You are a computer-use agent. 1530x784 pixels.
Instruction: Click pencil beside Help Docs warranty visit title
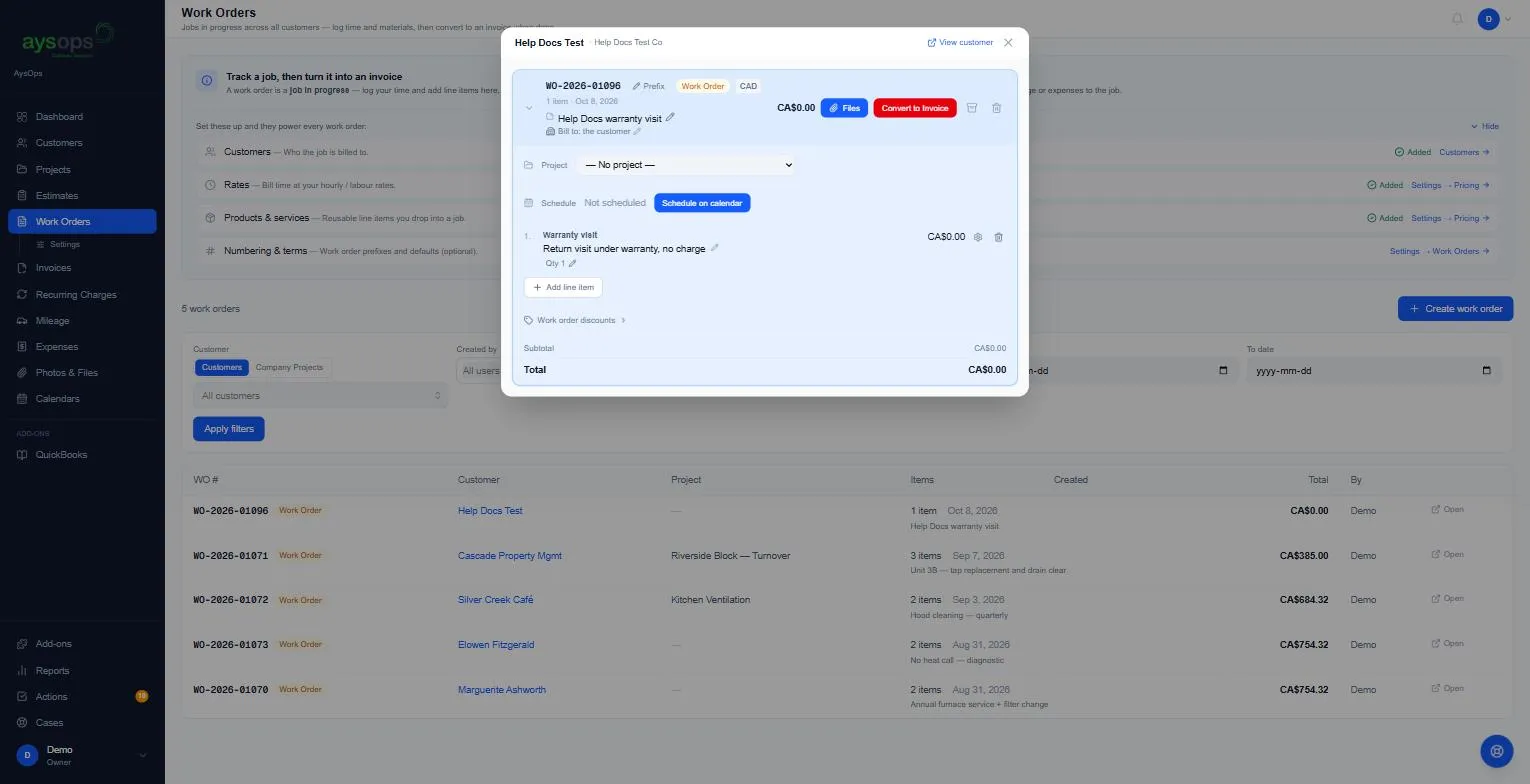click(670, 118)
